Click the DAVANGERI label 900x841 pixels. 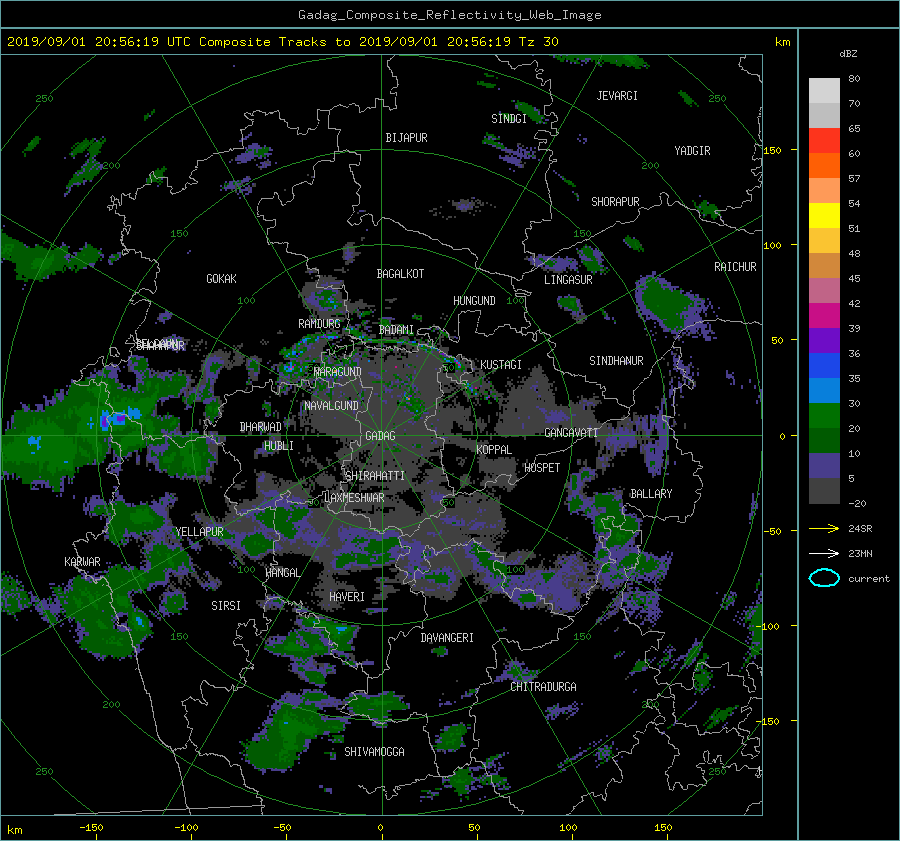pyautogui.click(x=447, y=638)
